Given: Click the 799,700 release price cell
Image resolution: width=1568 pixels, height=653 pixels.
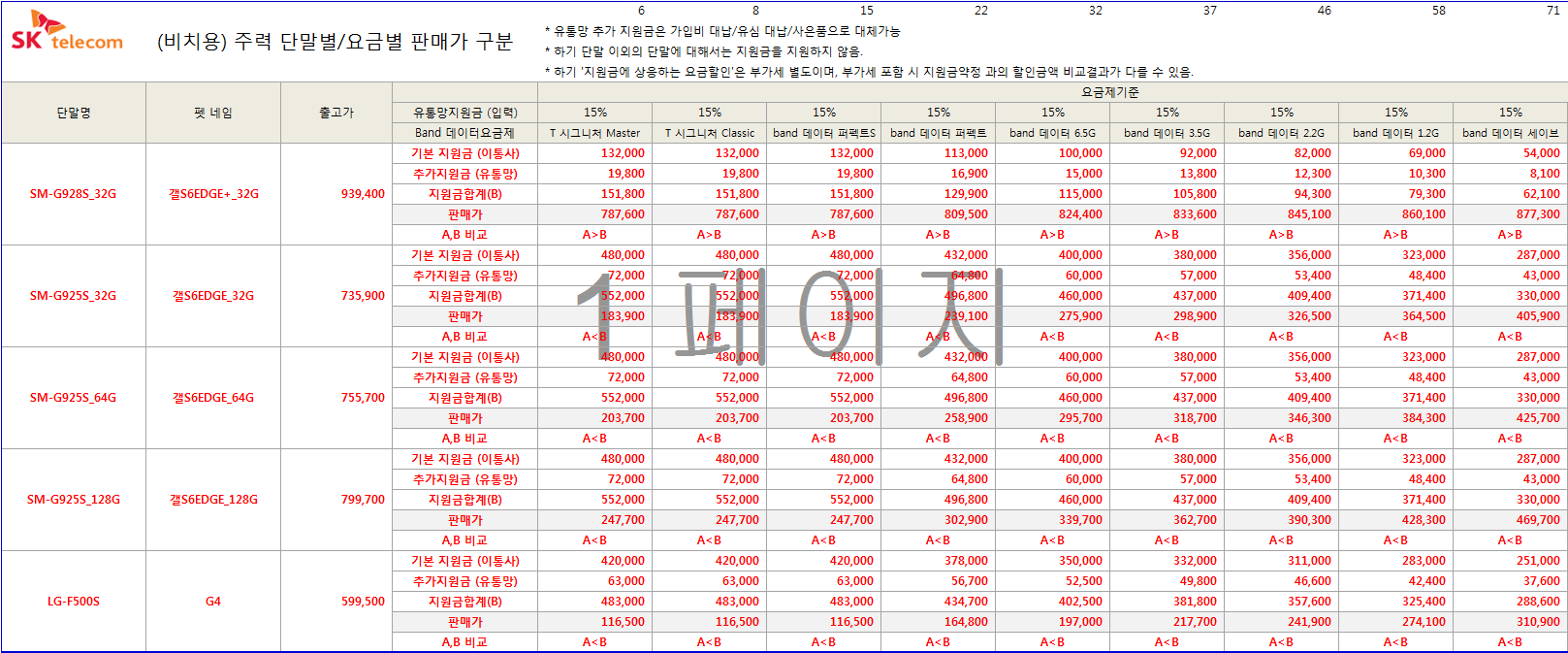Looking at the screenshot, I should [x=363, y=500].
